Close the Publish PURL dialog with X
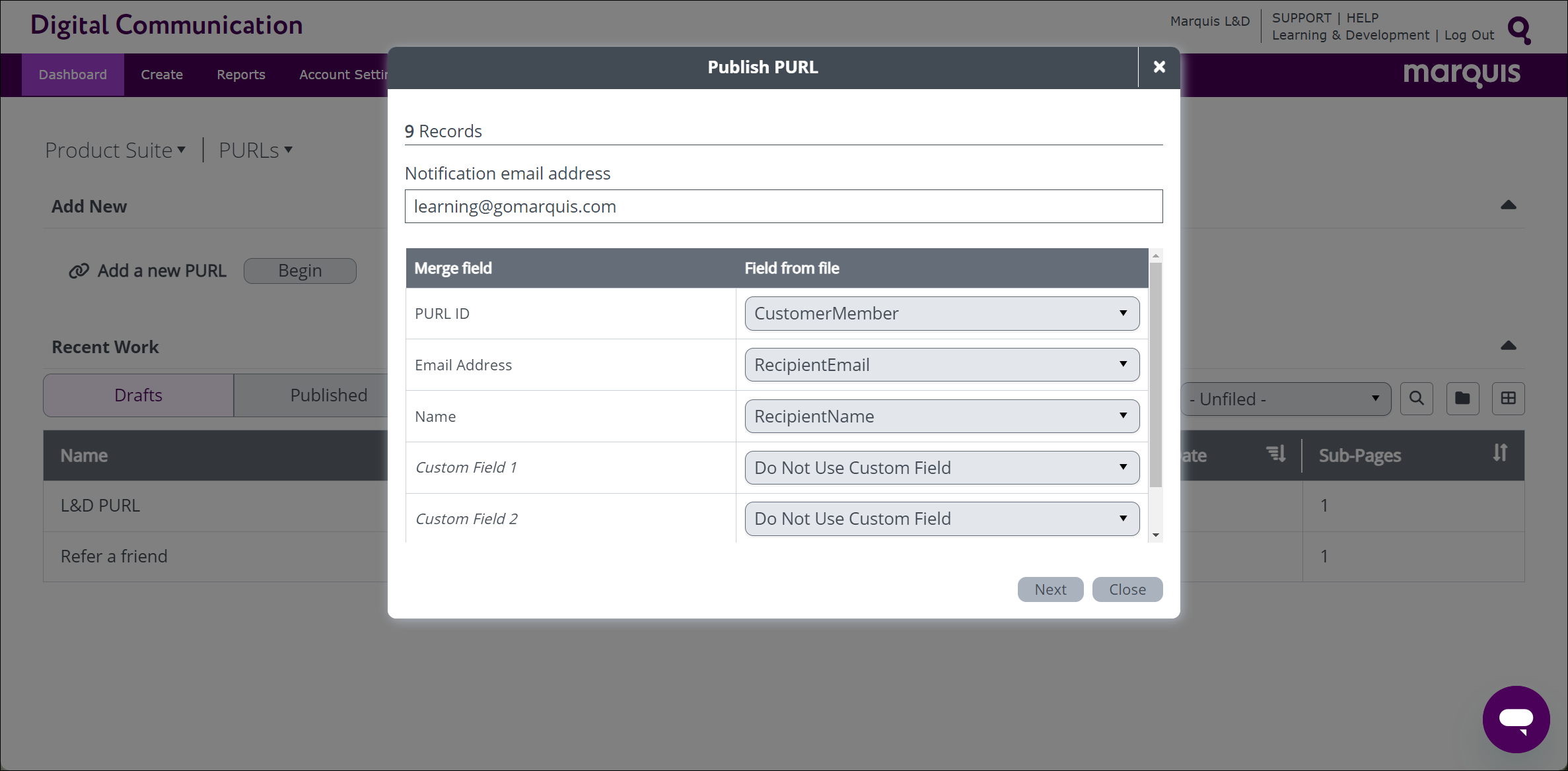Screen dimensions: 1568x771 (x=1159, y=67)
